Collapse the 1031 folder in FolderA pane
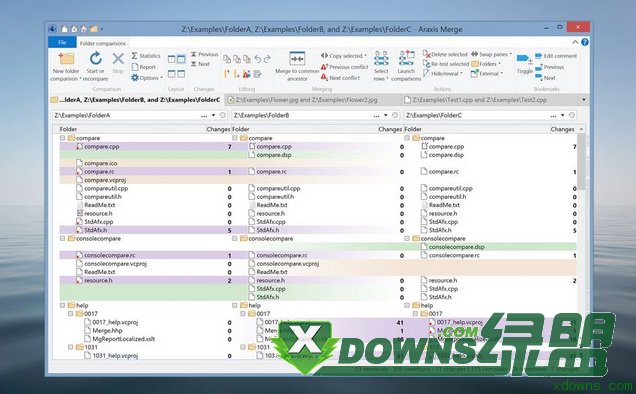This screenshot has width=636, height=394. click(70, 347)
